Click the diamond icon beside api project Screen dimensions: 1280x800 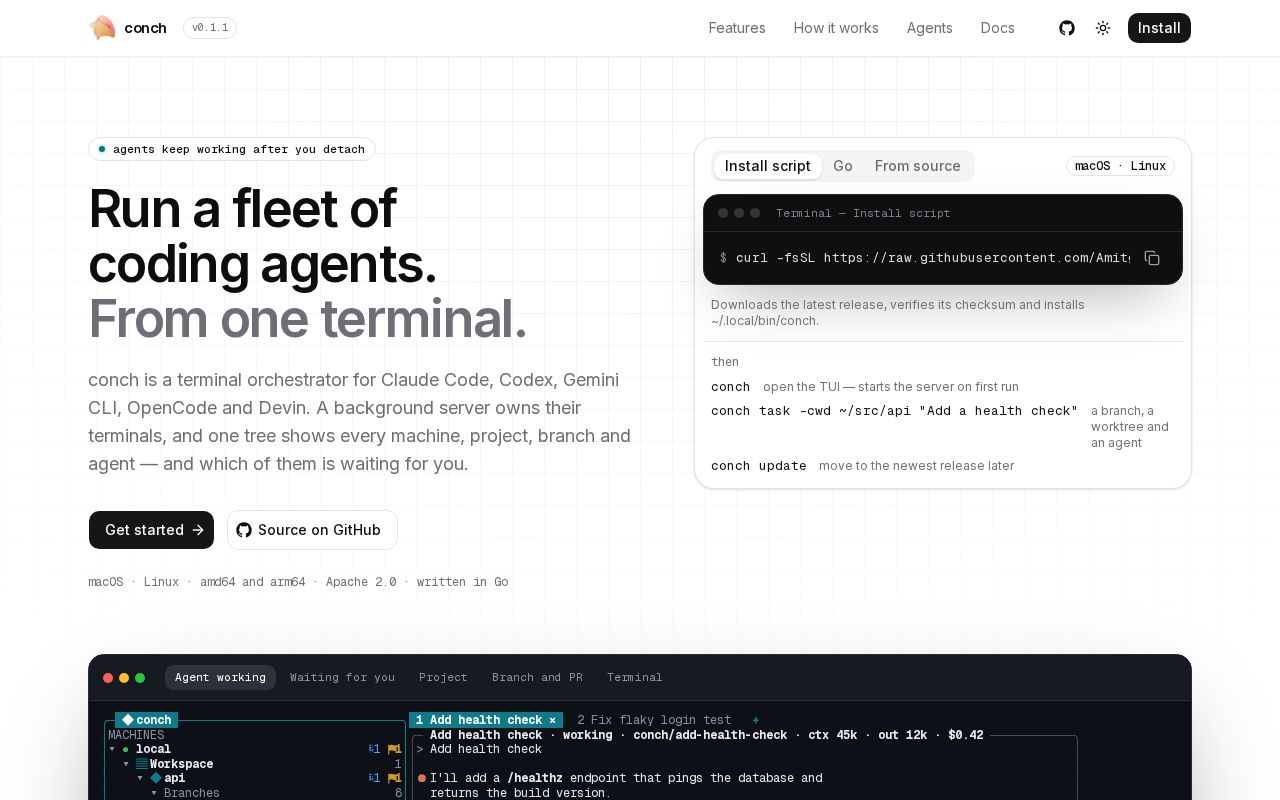tap(156, 778)
